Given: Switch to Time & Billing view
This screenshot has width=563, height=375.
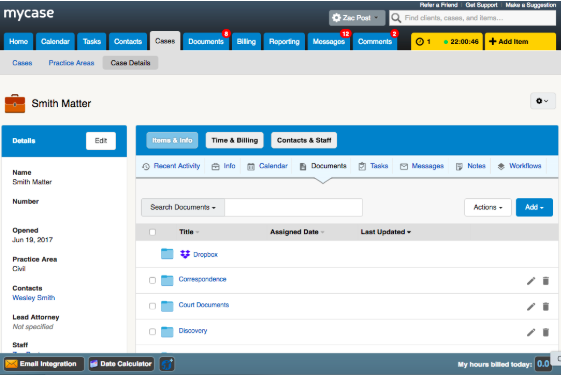Looking at the screenshot, I should (x=234, y=140).
